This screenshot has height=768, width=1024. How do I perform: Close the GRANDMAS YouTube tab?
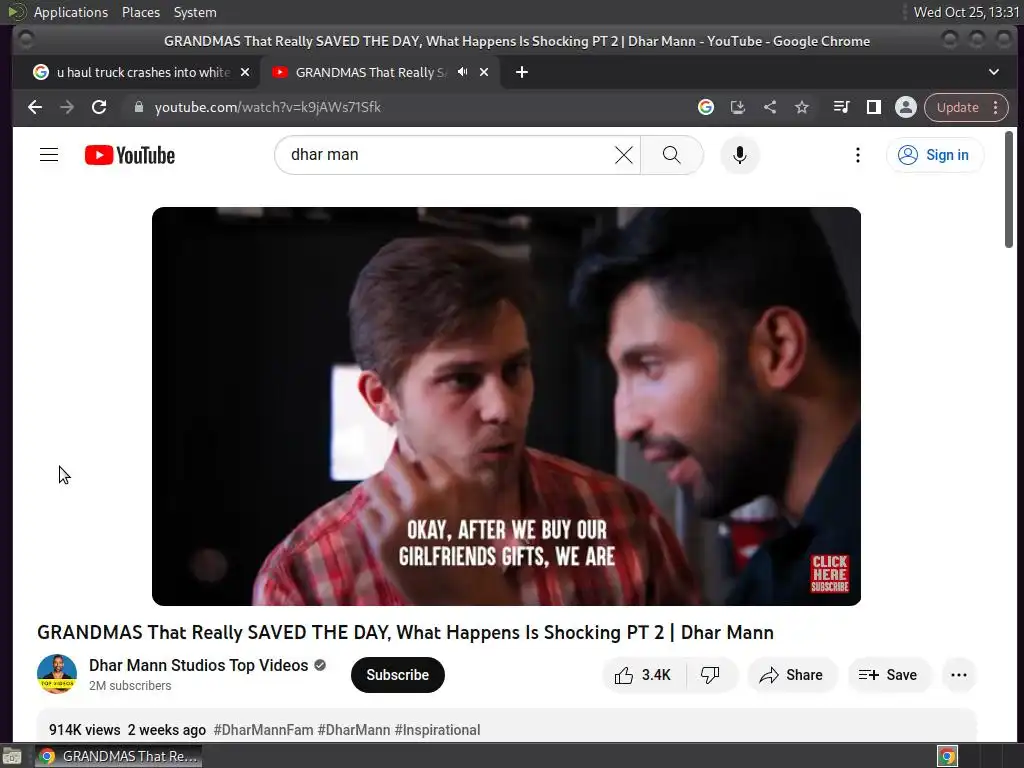point(484,72)
